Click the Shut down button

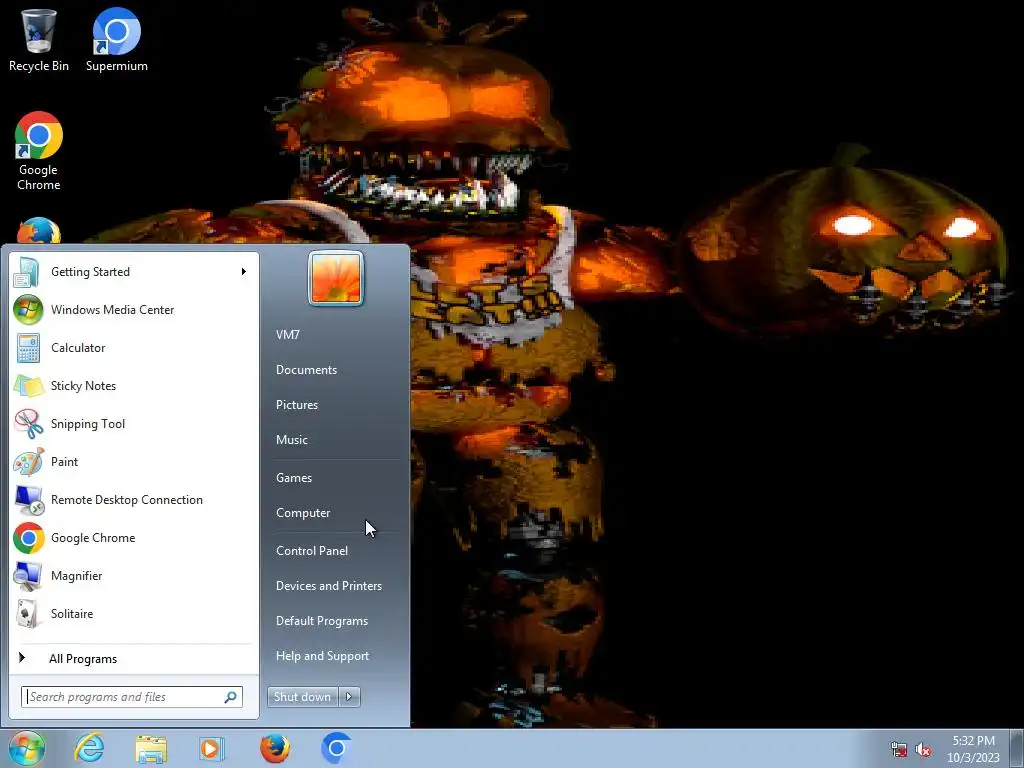tap(303, 697)
